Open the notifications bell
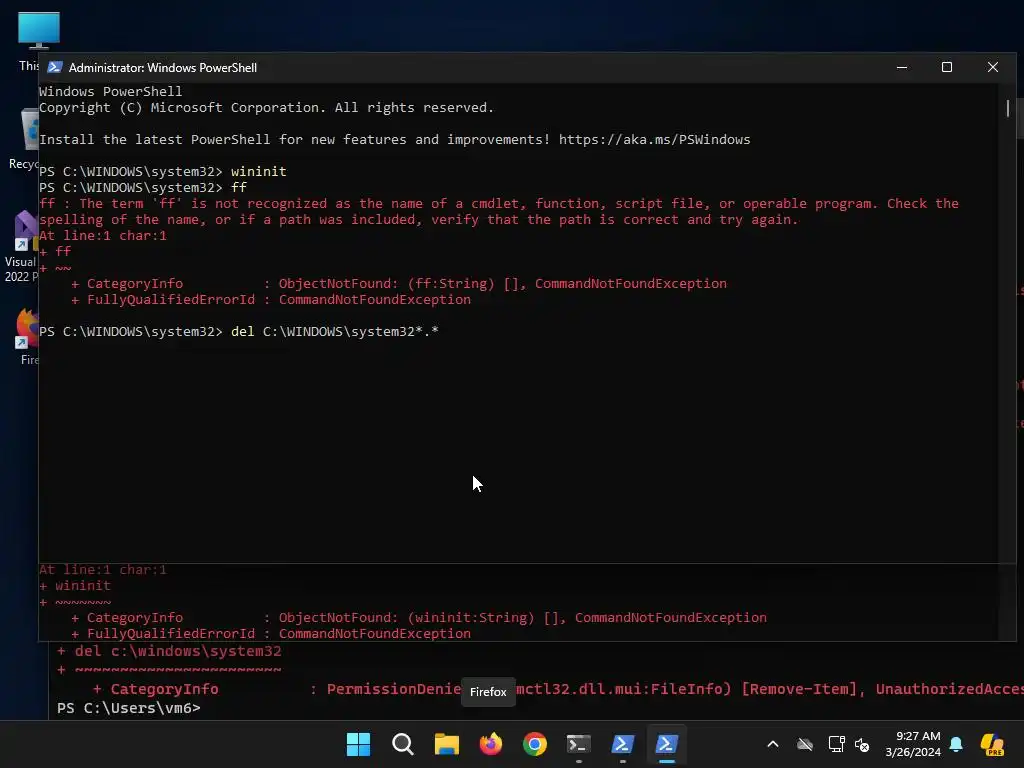1024x768 pixels. [x=956, y=744]
